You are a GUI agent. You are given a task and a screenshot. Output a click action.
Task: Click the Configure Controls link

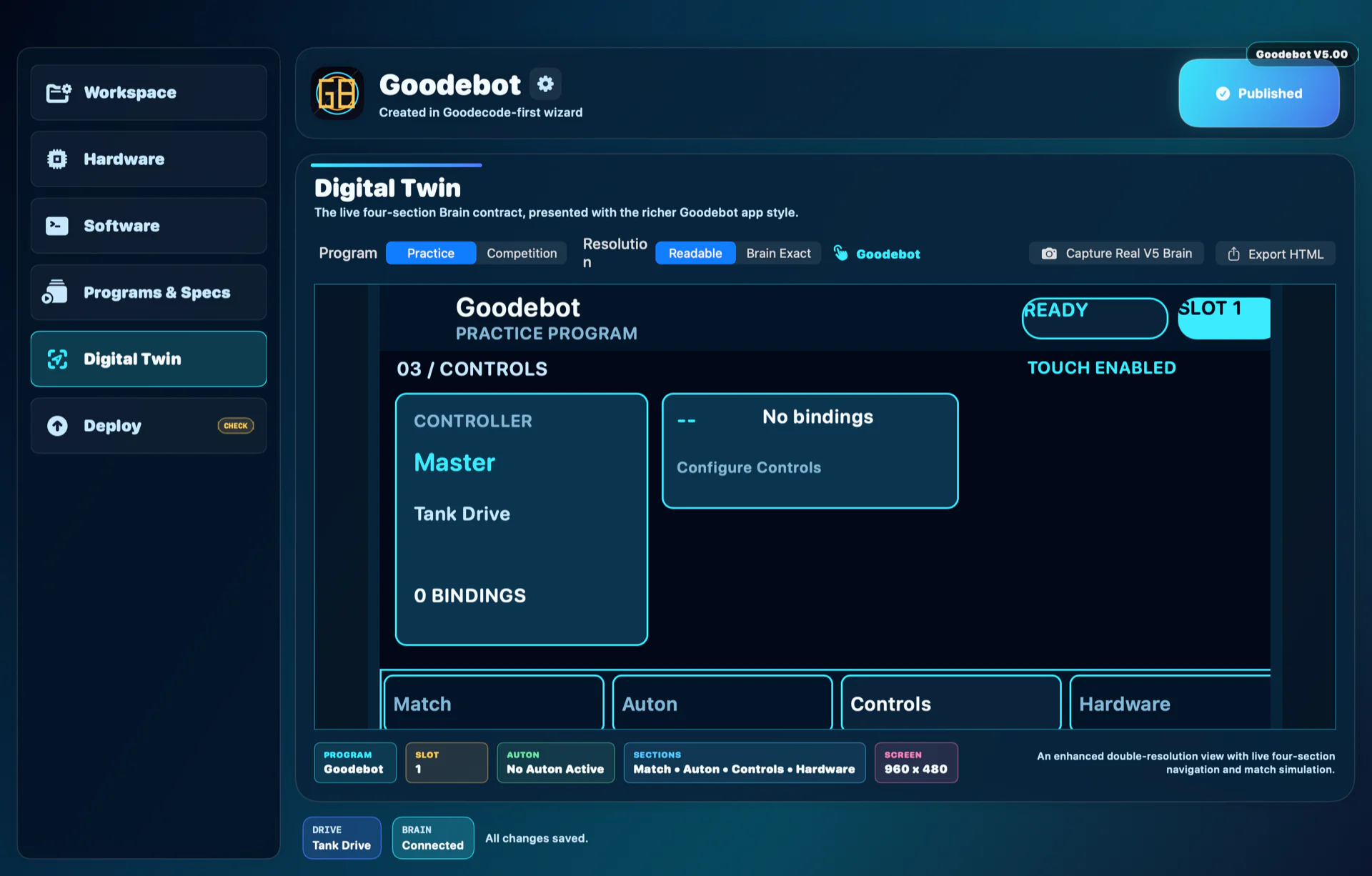(749, 467)
